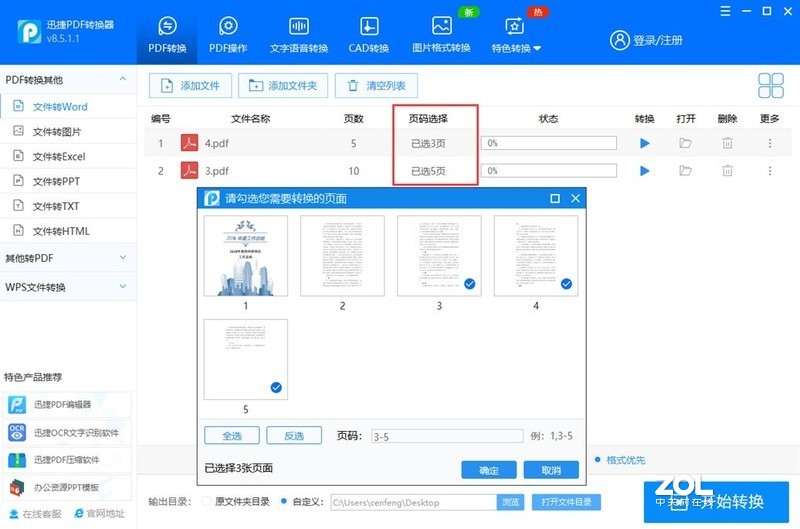Open more options for 3.pdf
Image resolution: width=800 pixels, height=529 pixels.
coord(769,170)
